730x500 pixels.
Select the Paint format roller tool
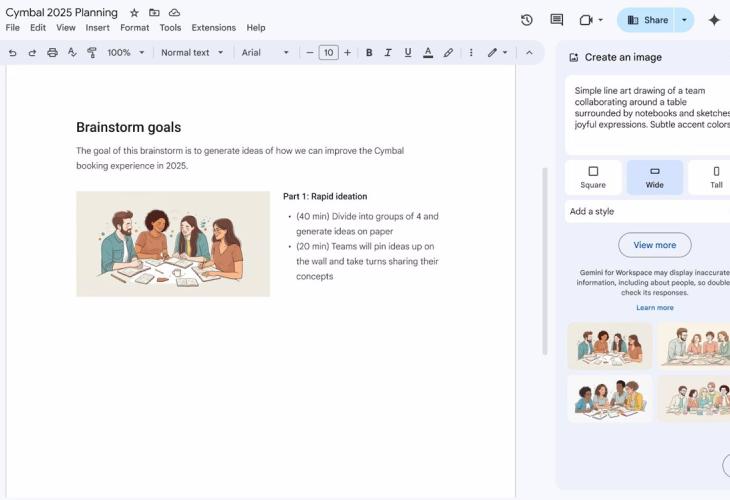click(x=92, y=53)
